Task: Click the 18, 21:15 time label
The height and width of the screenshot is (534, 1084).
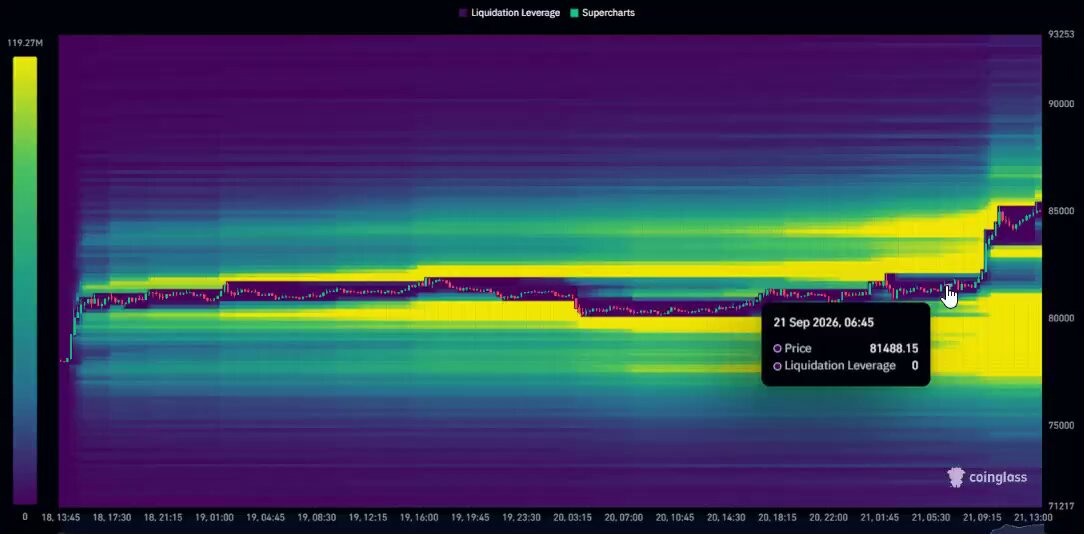Action: pyautogui.click(x=162, y=517)
